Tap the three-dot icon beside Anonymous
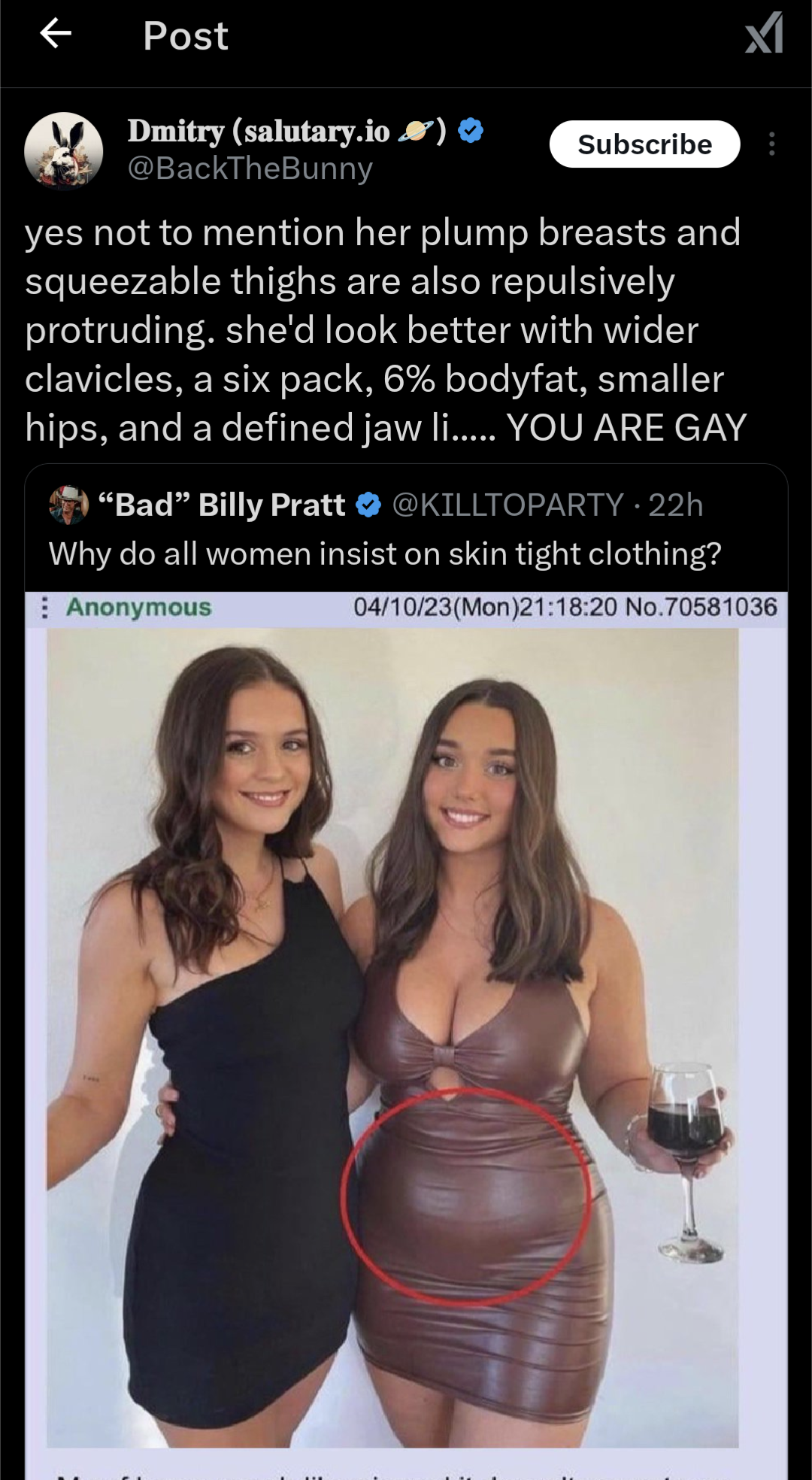 44,607
